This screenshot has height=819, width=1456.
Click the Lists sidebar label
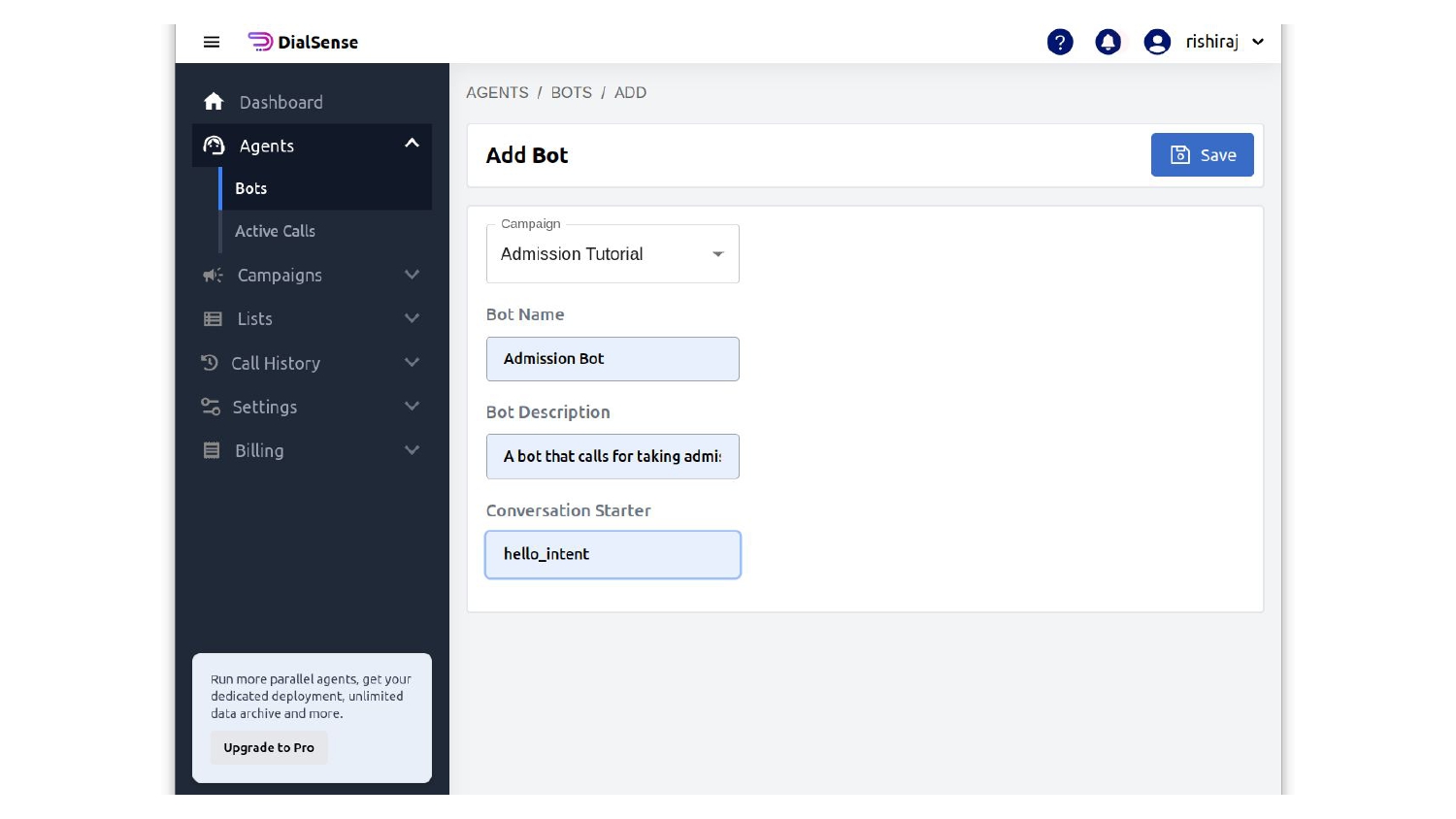[x=254, y=319]
